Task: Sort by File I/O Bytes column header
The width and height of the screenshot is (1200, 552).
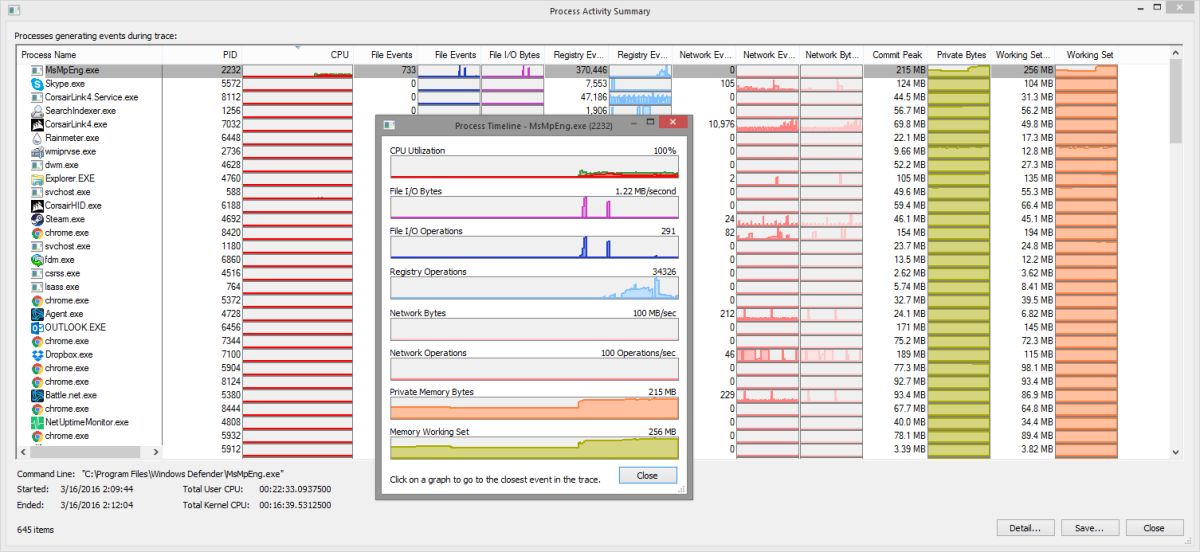Action: (x=513, y=54)
